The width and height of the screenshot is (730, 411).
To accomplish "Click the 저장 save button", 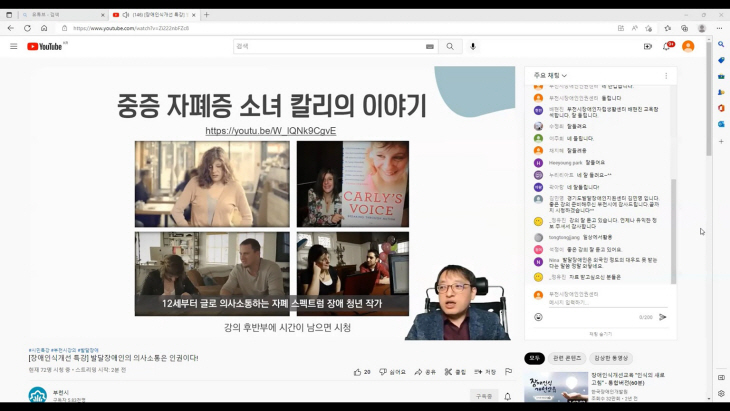I will [x=485, y=372].
